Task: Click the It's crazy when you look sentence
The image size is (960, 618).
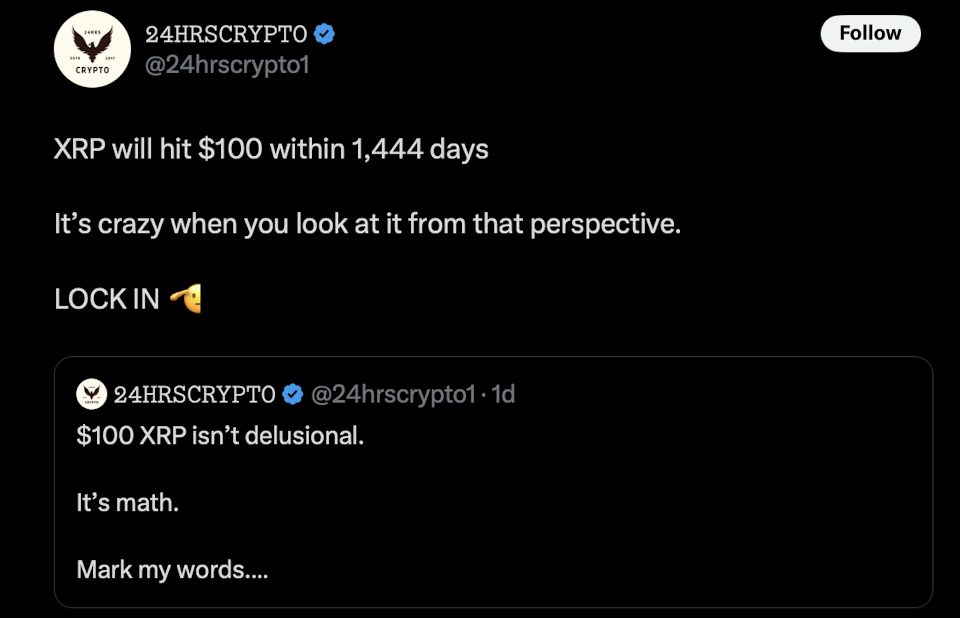Action: coord(365,222)
